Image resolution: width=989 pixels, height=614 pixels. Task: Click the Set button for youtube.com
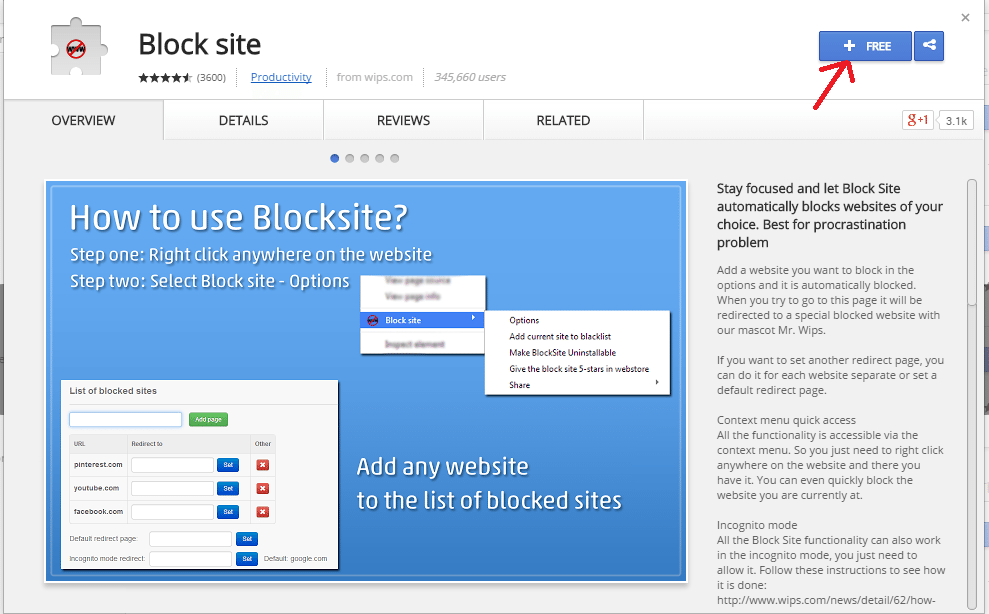(x=228, y=488)
